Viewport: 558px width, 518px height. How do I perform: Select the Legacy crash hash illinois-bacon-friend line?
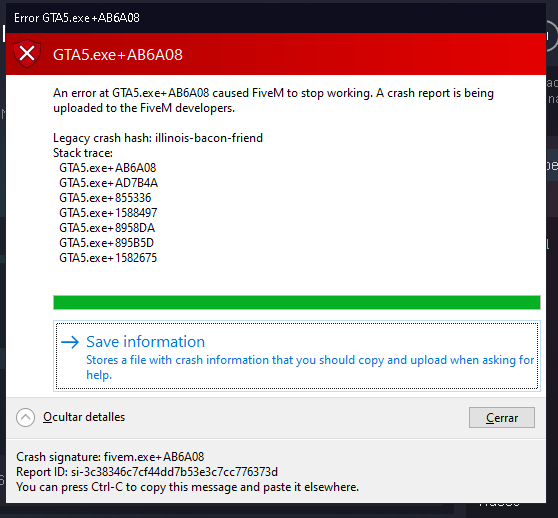pyautogui.click(x=158, y=138)
